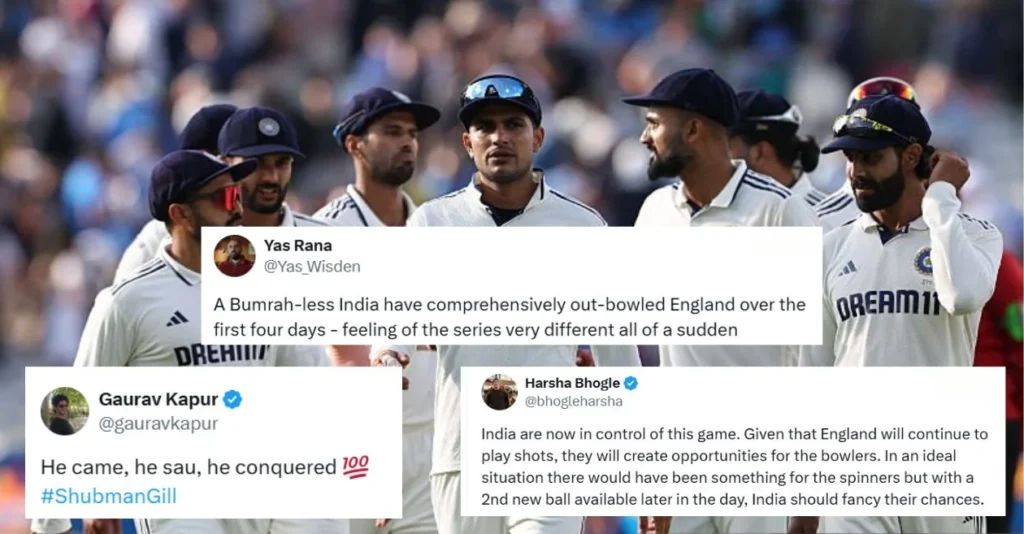This screenshot has height=534, width=1024.
Task: Click the Gaurav Kapur display name
Action: click(x=159, y=399)
